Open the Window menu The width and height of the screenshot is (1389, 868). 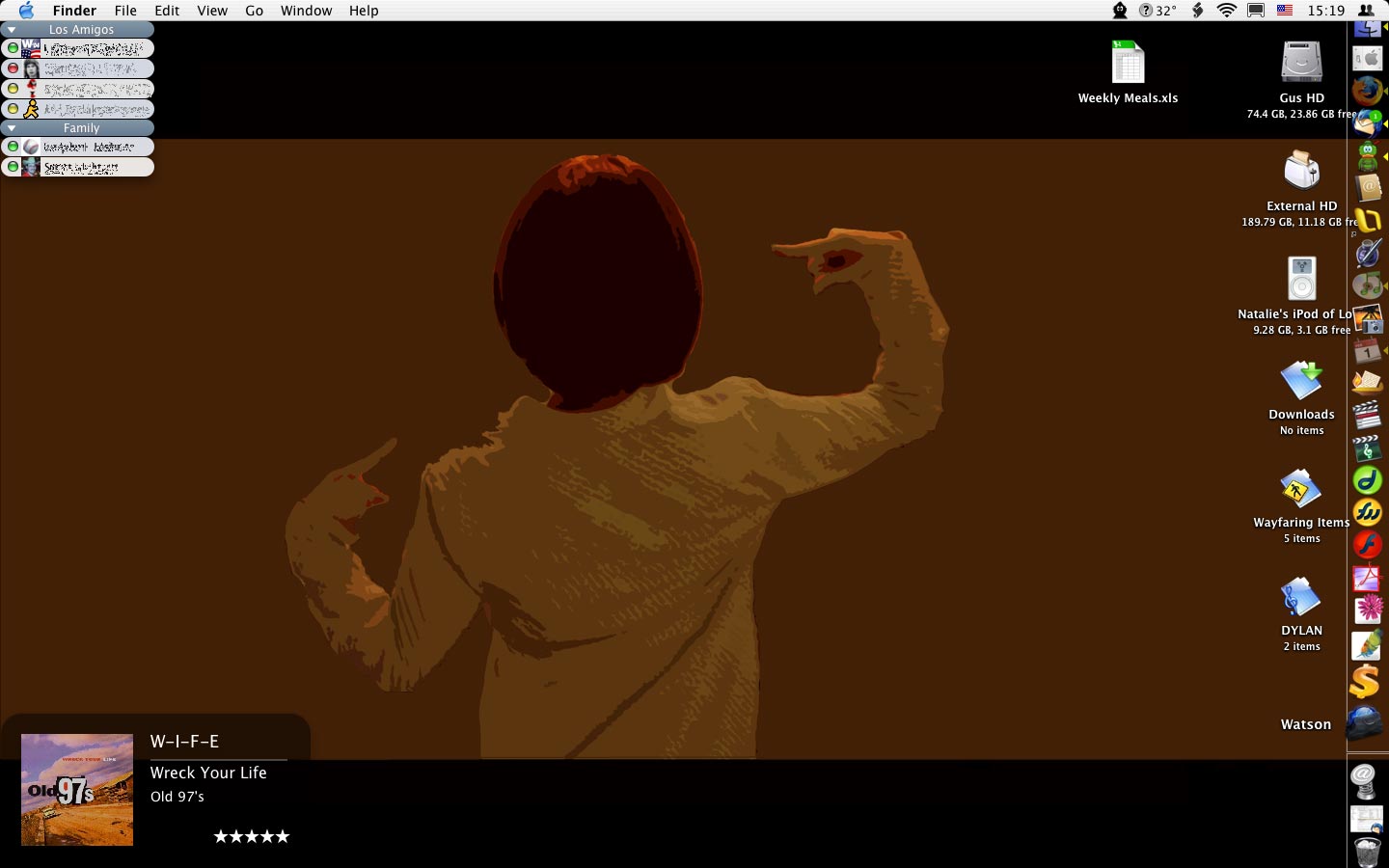306,11
